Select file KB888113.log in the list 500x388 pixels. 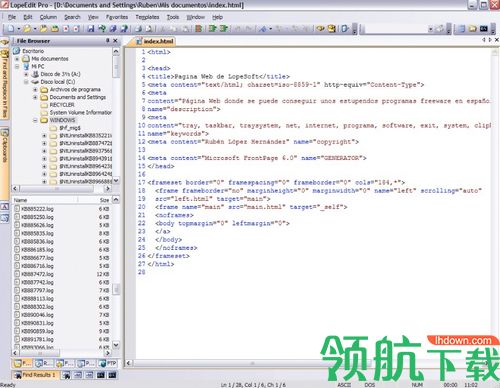pyautogui.click(x=37, y=299)
